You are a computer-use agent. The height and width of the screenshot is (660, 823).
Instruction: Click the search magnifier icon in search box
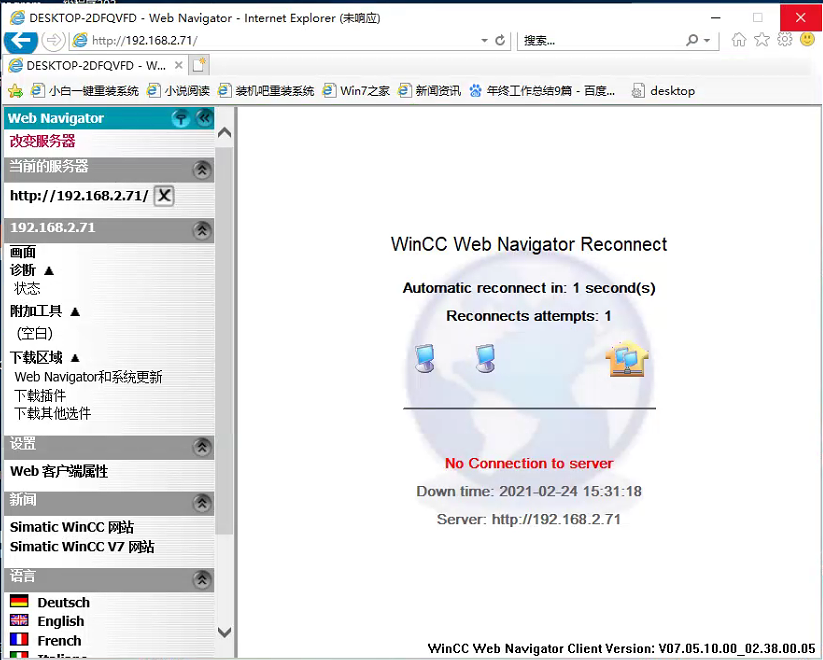[x=692, y=41]
